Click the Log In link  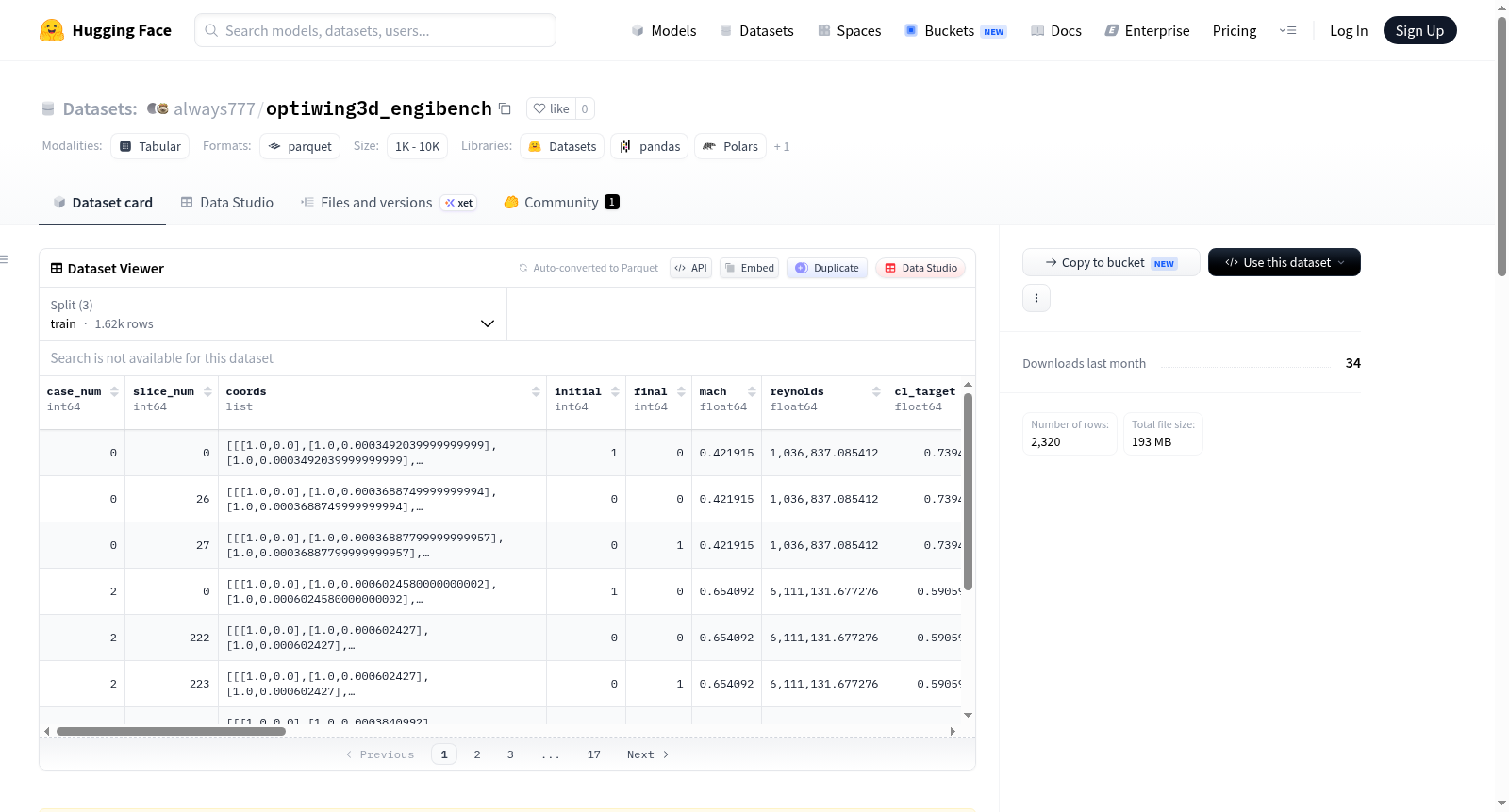tap(1349, 30)
